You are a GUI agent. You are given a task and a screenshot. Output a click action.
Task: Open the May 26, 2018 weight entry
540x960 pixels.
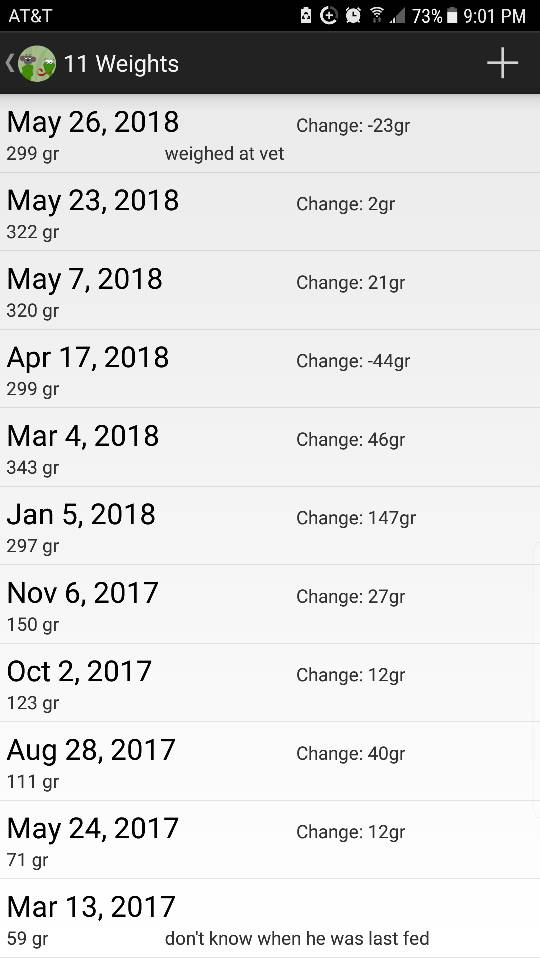tap(270, 134)
